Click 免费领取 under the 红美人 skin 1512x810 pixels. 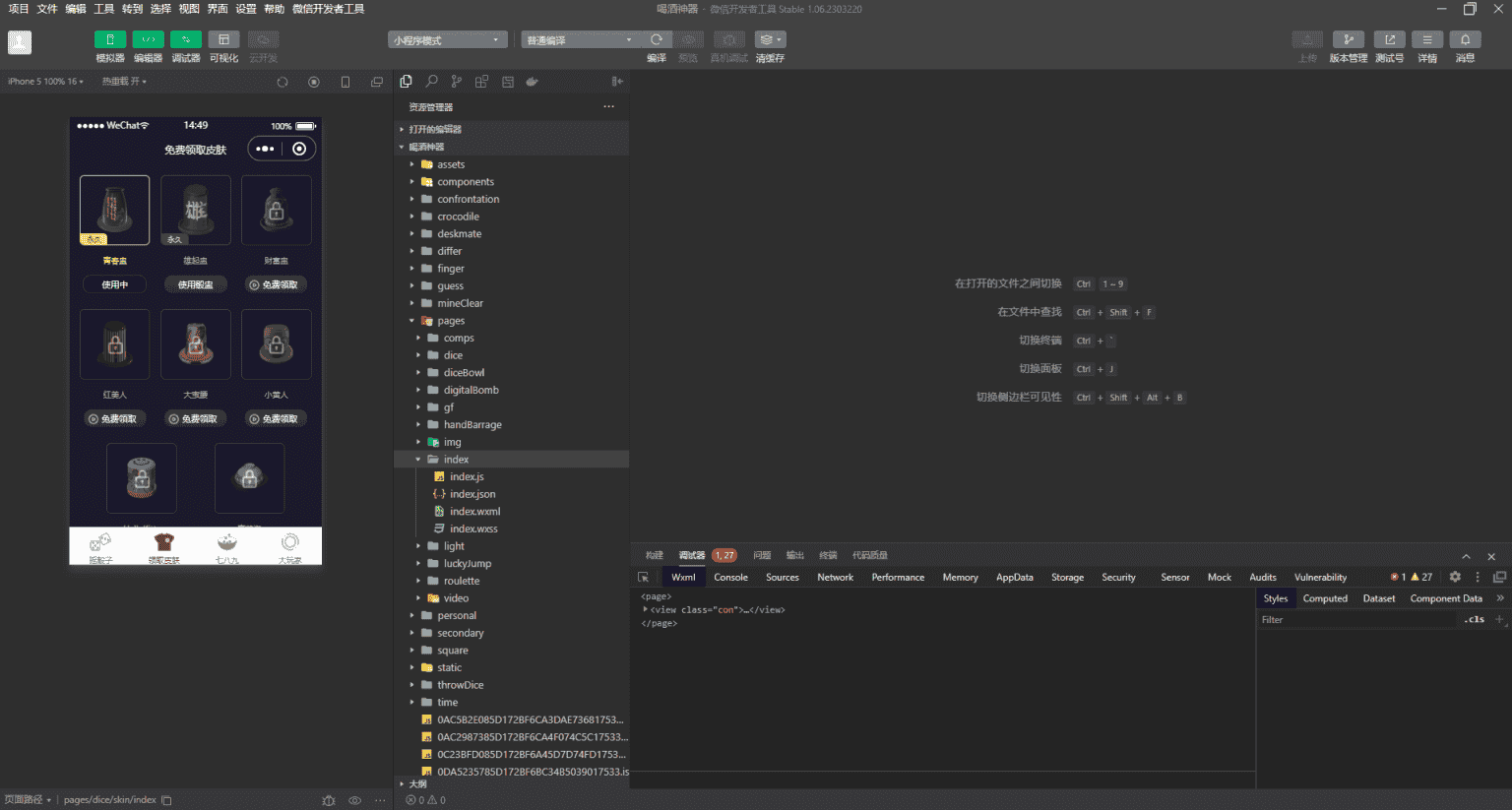click(115, 419)
